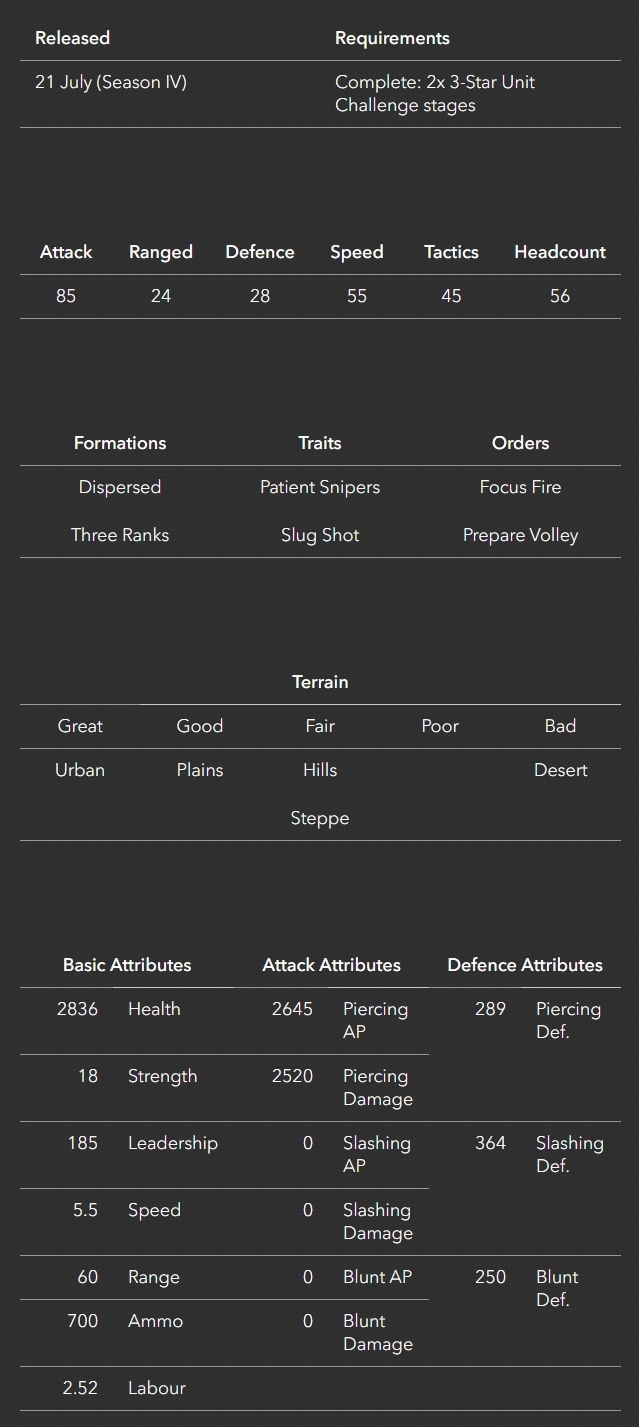
Task: Click the Attack Attributes heading
Action: 331,965
